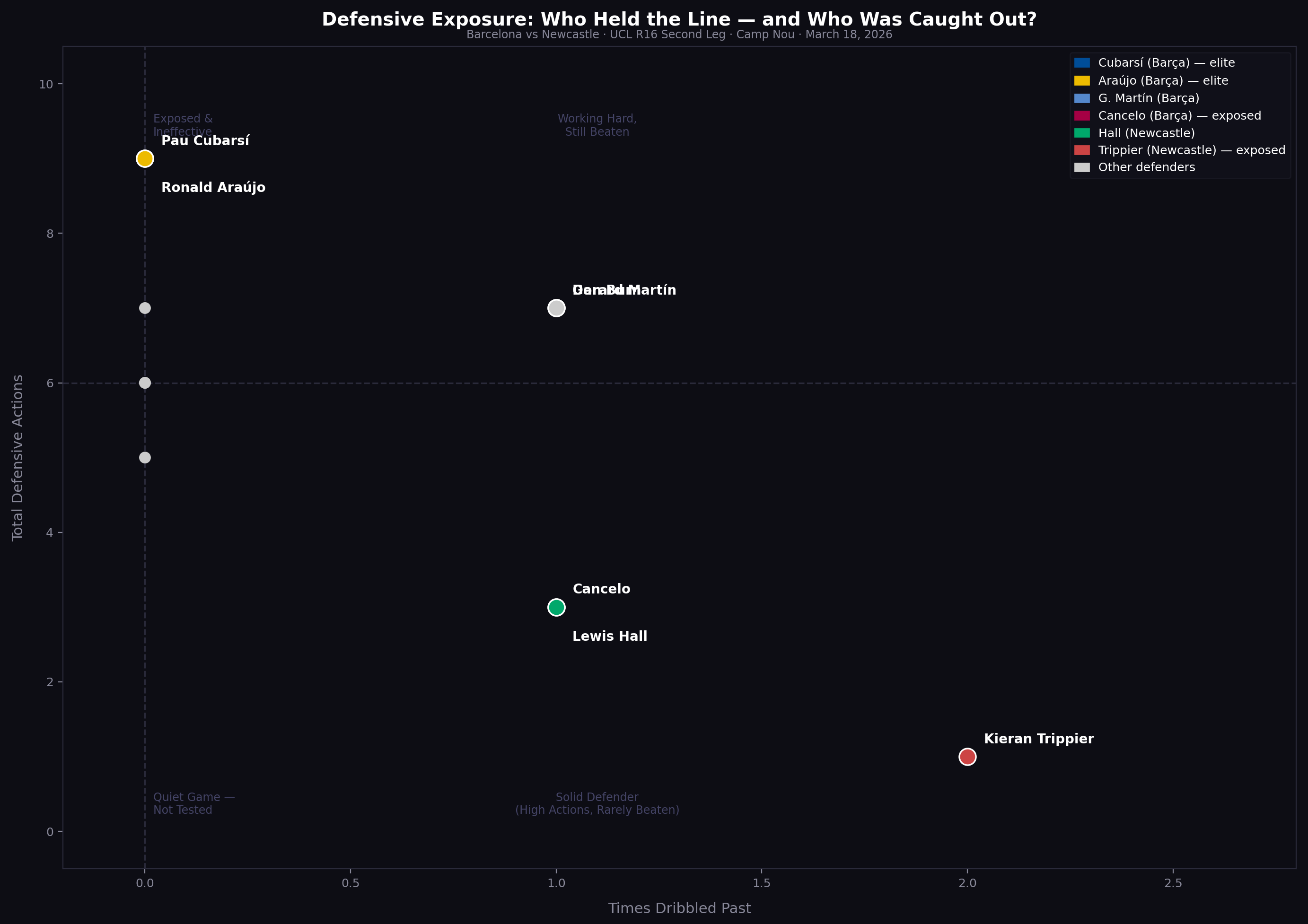Screen dimensions: 1308x924
Task: Click the Cancelo crimson legend swatch
Action: click(x=1082, y=115)
